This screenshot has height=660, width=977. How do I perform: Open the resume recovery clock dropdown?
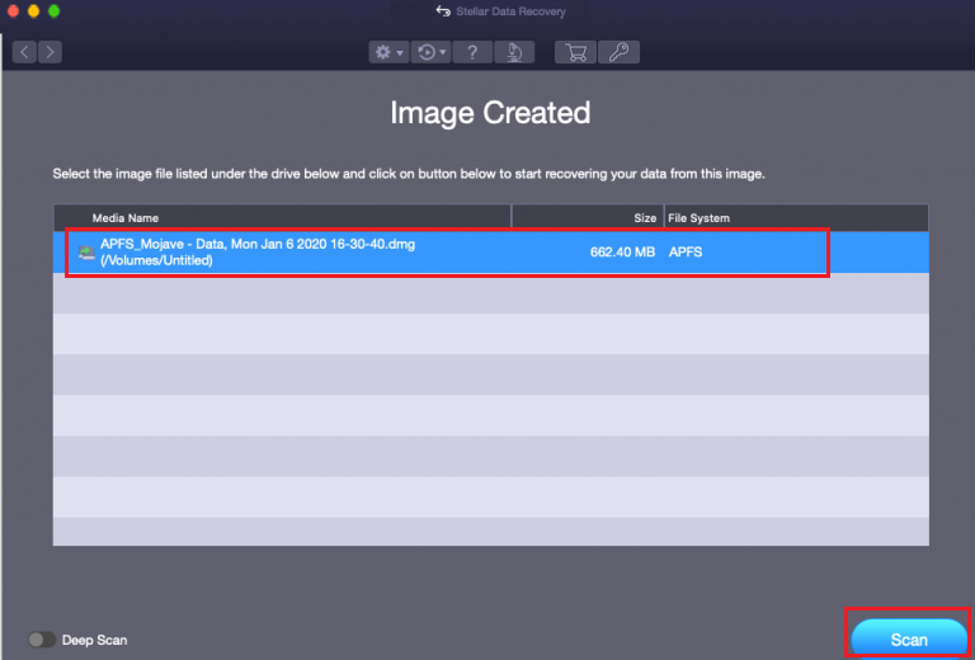pyautogui.click(x=432, y=52)
